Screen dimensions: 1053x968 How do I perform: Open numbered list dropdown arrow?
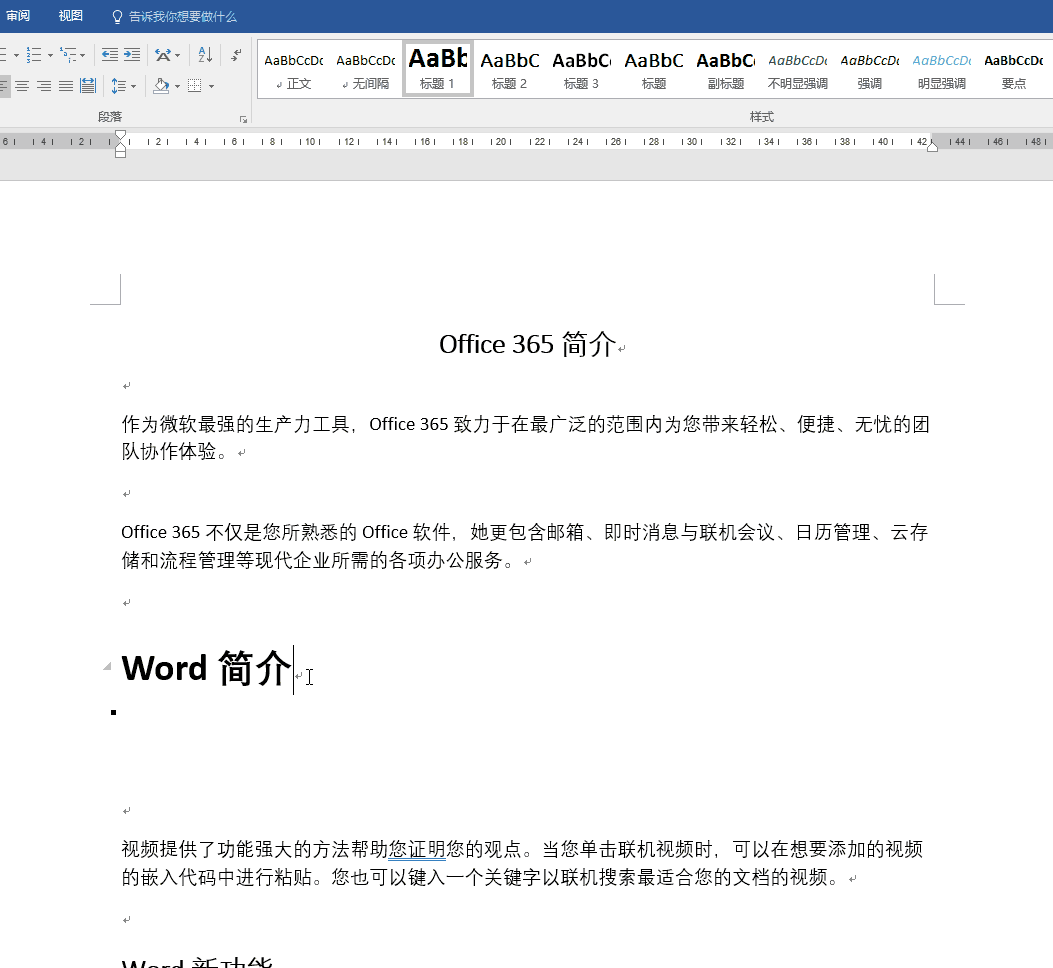[50, 55]
